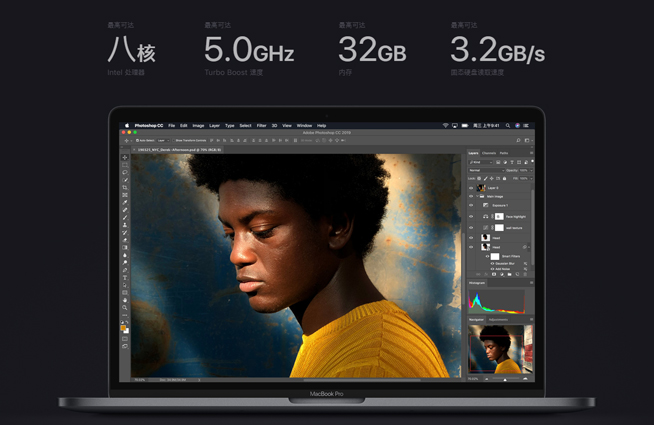Select the Move tool in the toolbox
Image resolution: width=654 pixels, height=425 pixels.
[125, 158]
